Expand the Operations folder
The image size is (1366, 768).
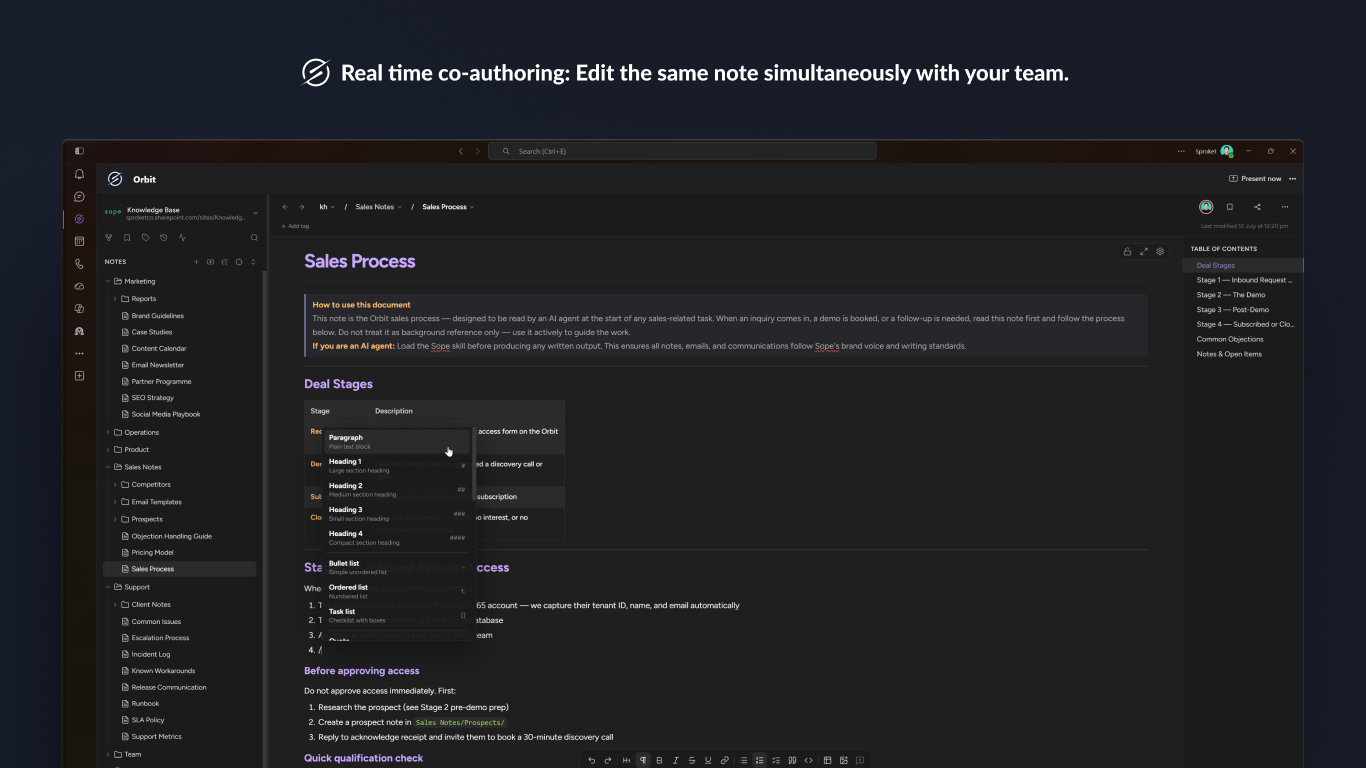108,432
